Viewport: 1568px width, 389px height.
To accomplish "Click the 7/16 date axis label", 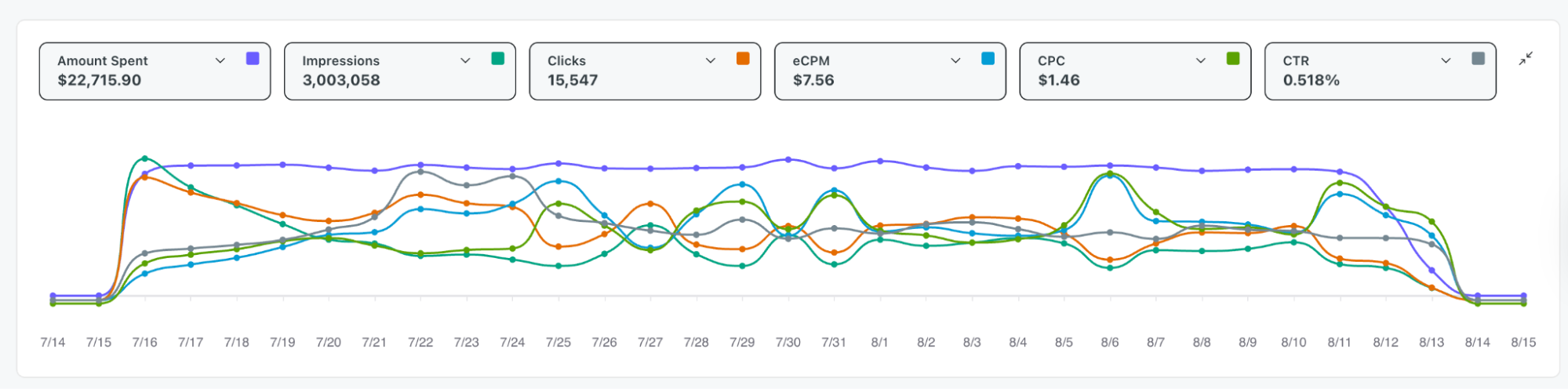I will (144, 343).
